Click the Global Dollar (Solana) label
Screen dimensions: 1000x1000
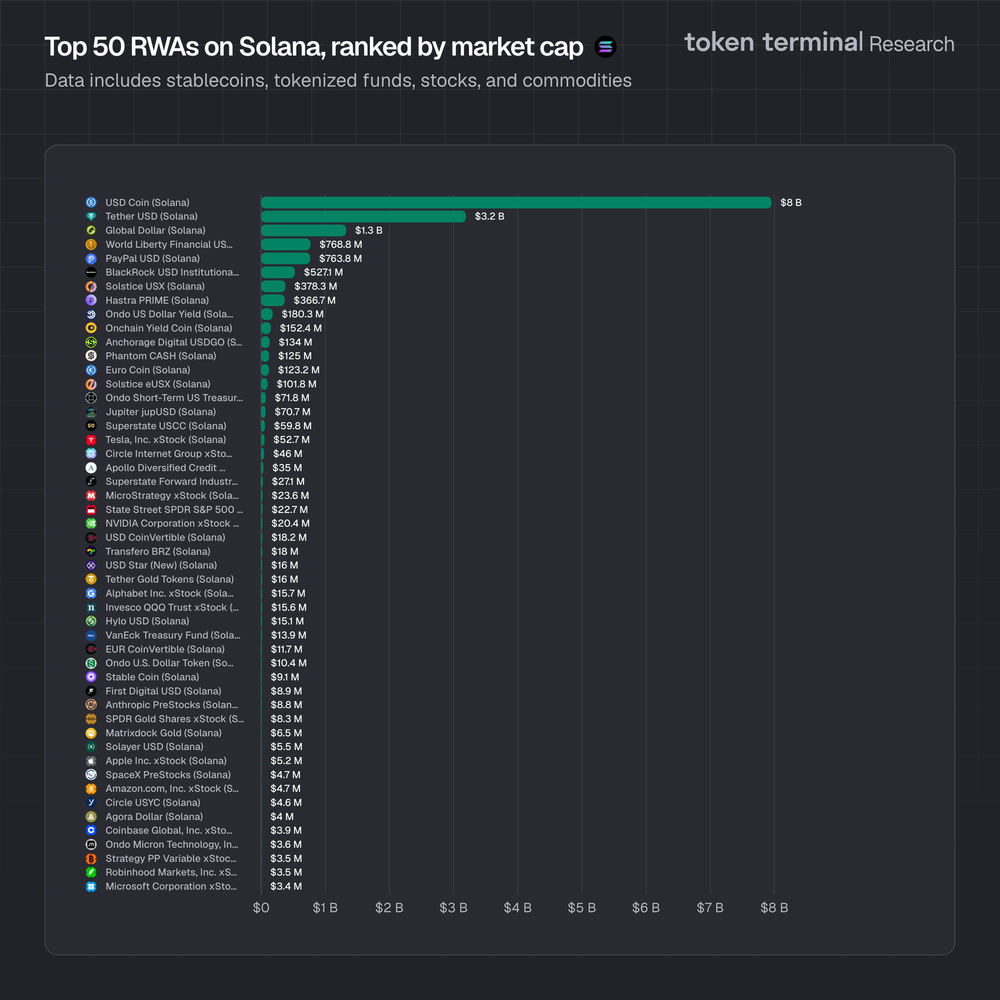coord(155,230)
